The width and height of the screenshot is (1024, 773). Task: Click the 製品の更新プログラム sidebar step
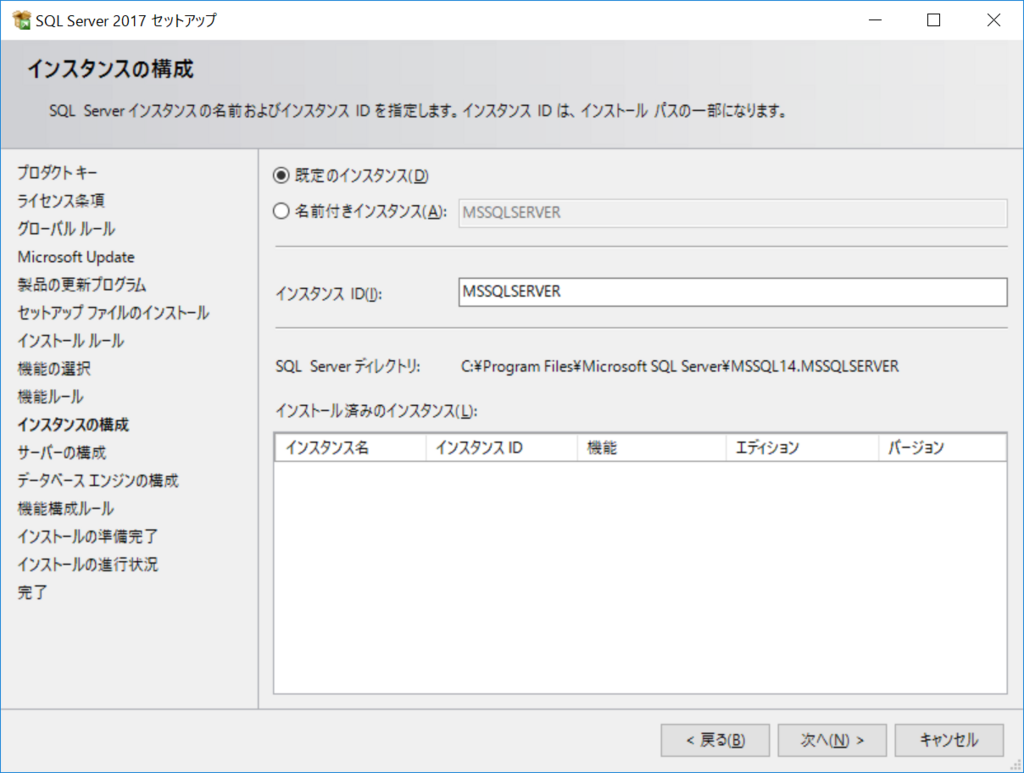click(82, 285)
